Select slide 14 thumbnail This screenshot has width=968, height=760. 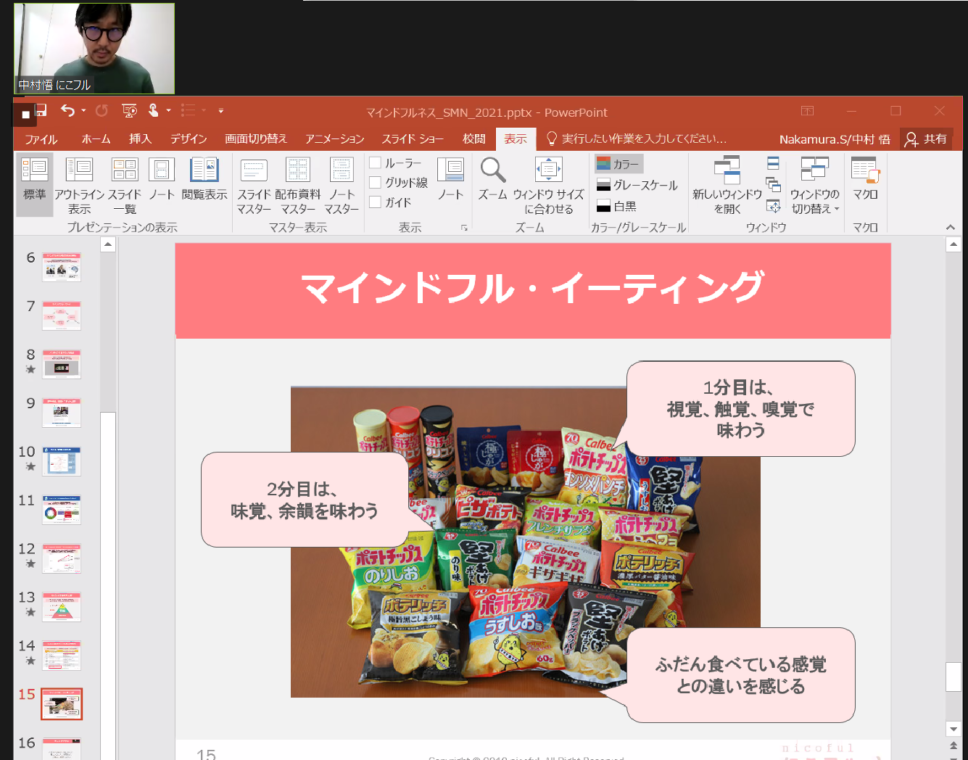pyautogui.click(x=61, y=655)
